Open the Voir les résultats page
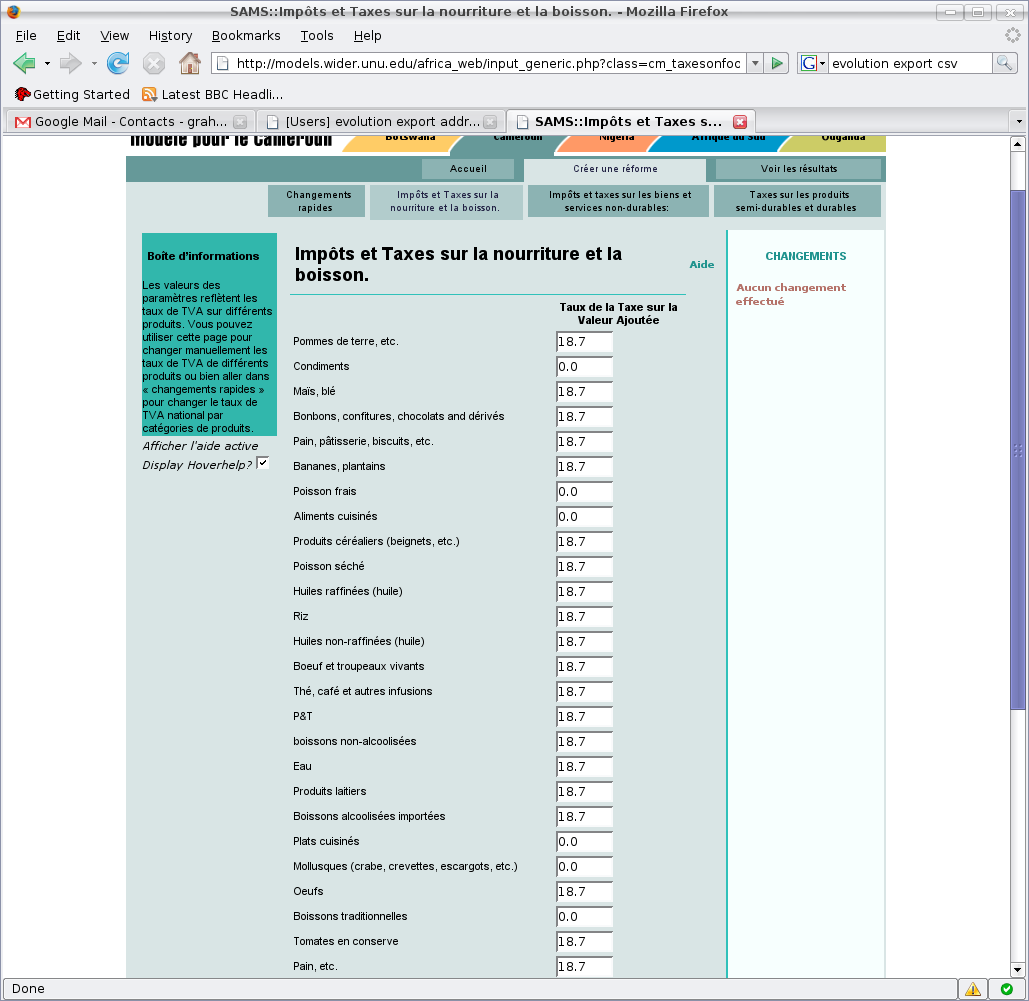The height and width of the screenshot is (1001, 1029). [x=799, y=169]
